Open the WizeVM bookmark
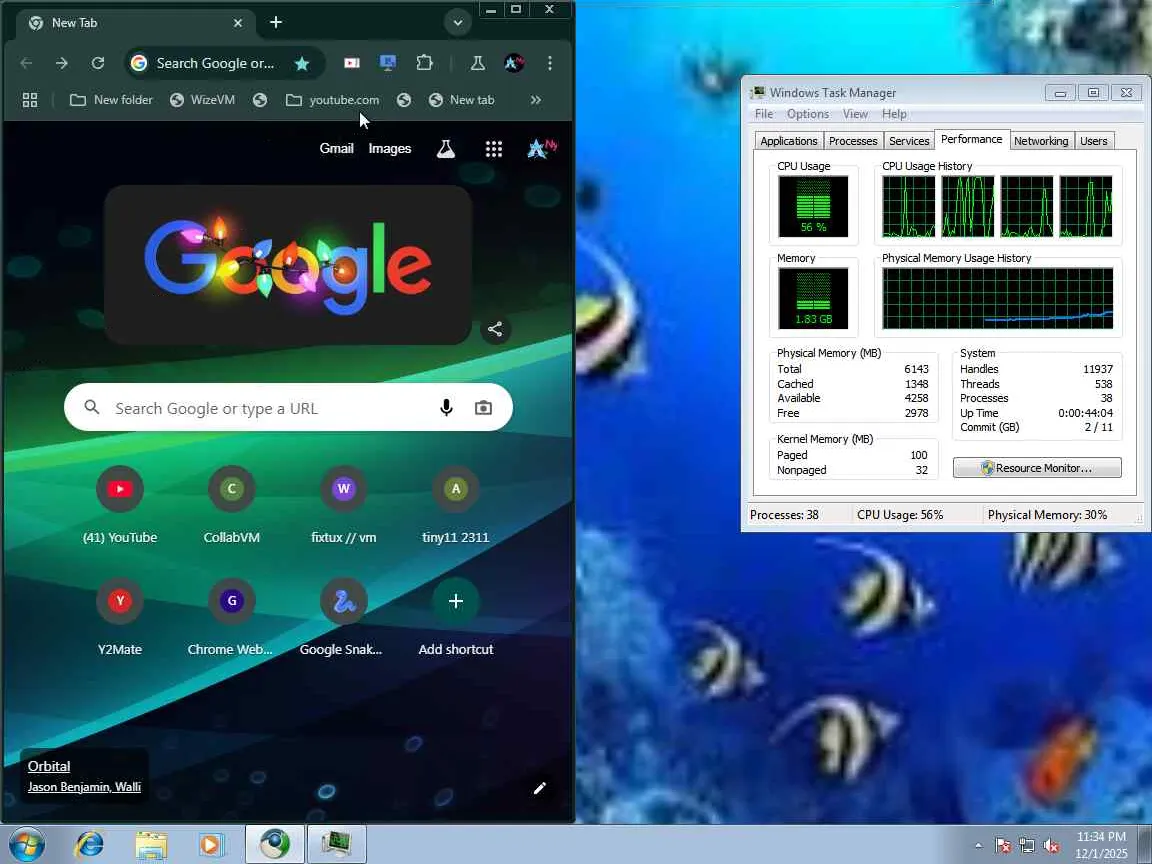 coord(203,100)
